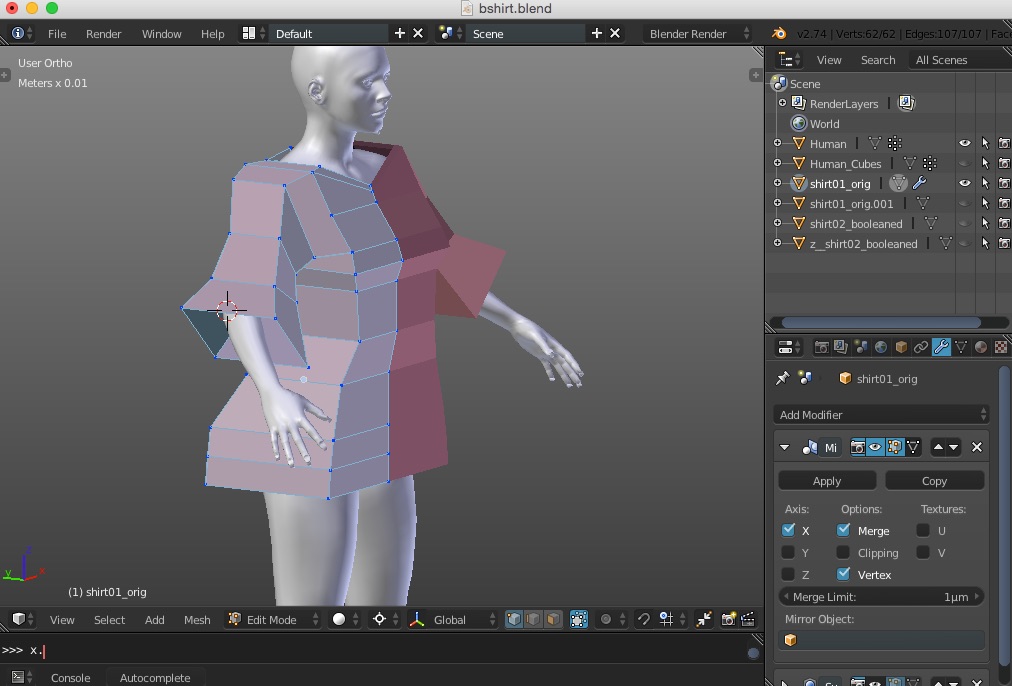Image resolution: width=1012 pixels, height=686 pixels.
Task: Expand the Human object in outliner
Action: tap(777, 143)
